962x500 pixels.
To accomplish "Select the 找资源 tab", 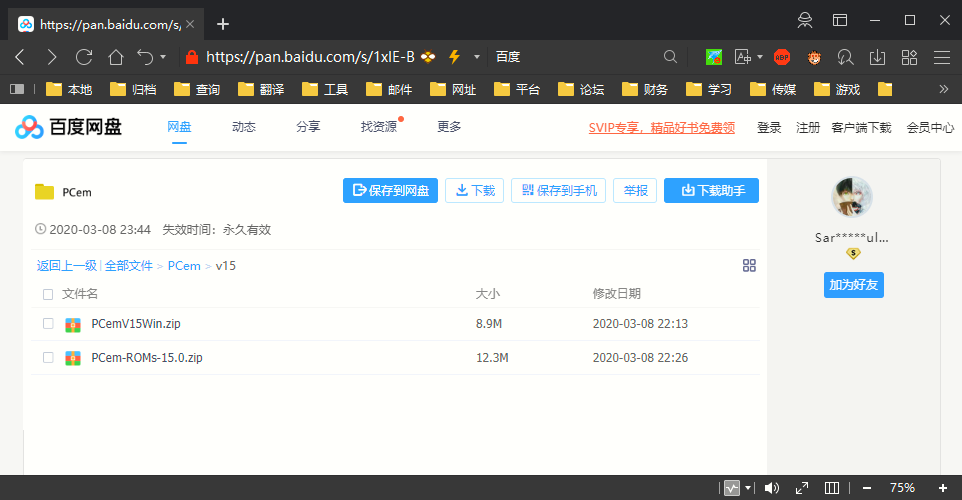I will 379,127.
